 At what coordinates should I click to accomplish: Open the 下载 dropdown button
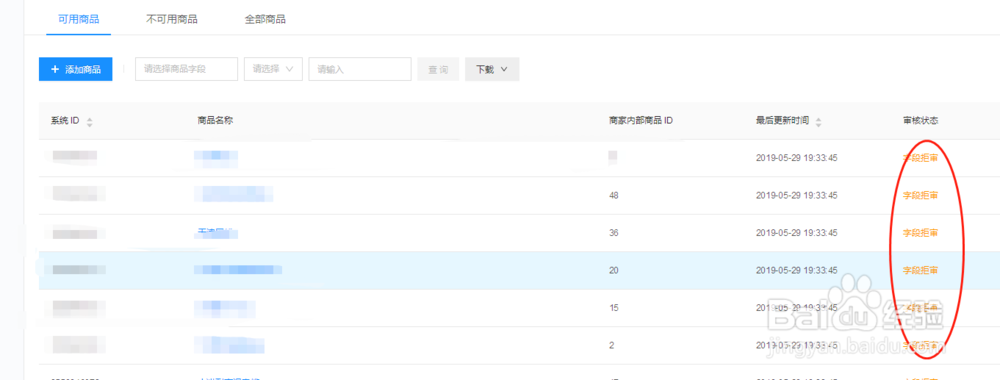(x=492, y=69)
